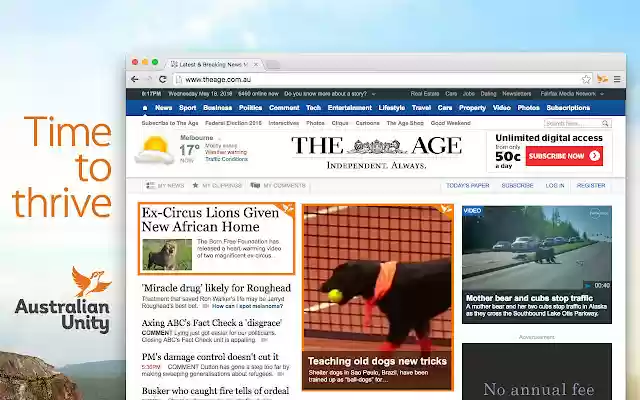Open the Axing ABC's Fact Check 'disgrace' headline
This screenshot has width=640, height=400.
(x=211, y=323)
